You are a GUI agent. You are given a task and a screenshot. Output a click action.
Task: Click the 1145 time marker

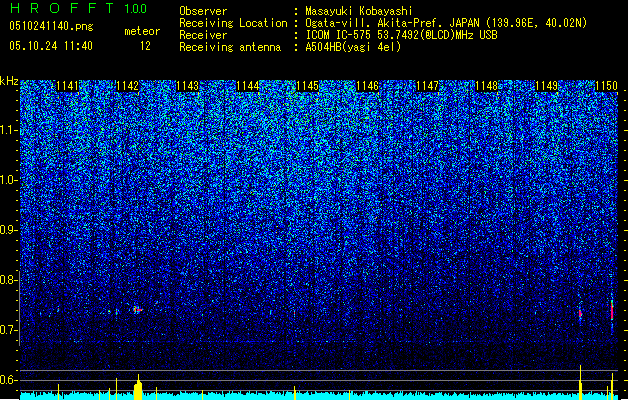[307, 86]
